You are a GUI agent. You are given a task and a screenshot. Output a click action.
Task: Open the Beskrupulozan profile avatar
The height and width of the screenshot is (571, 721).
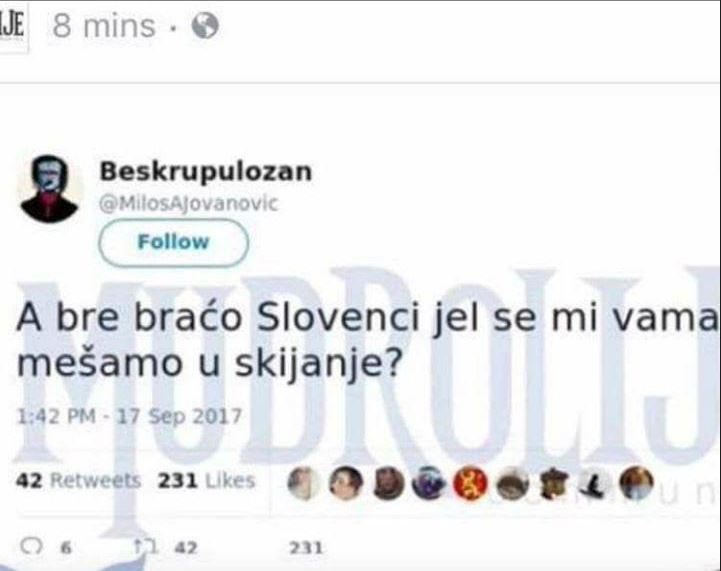[x=49, y=188]
